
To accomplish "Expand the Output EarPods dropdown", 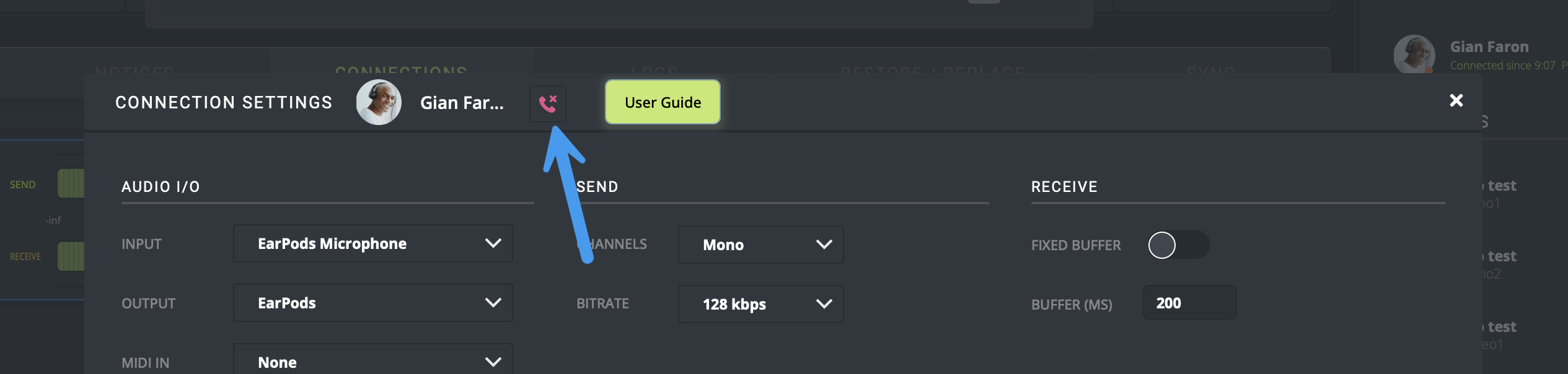I will tap(372, 303).
